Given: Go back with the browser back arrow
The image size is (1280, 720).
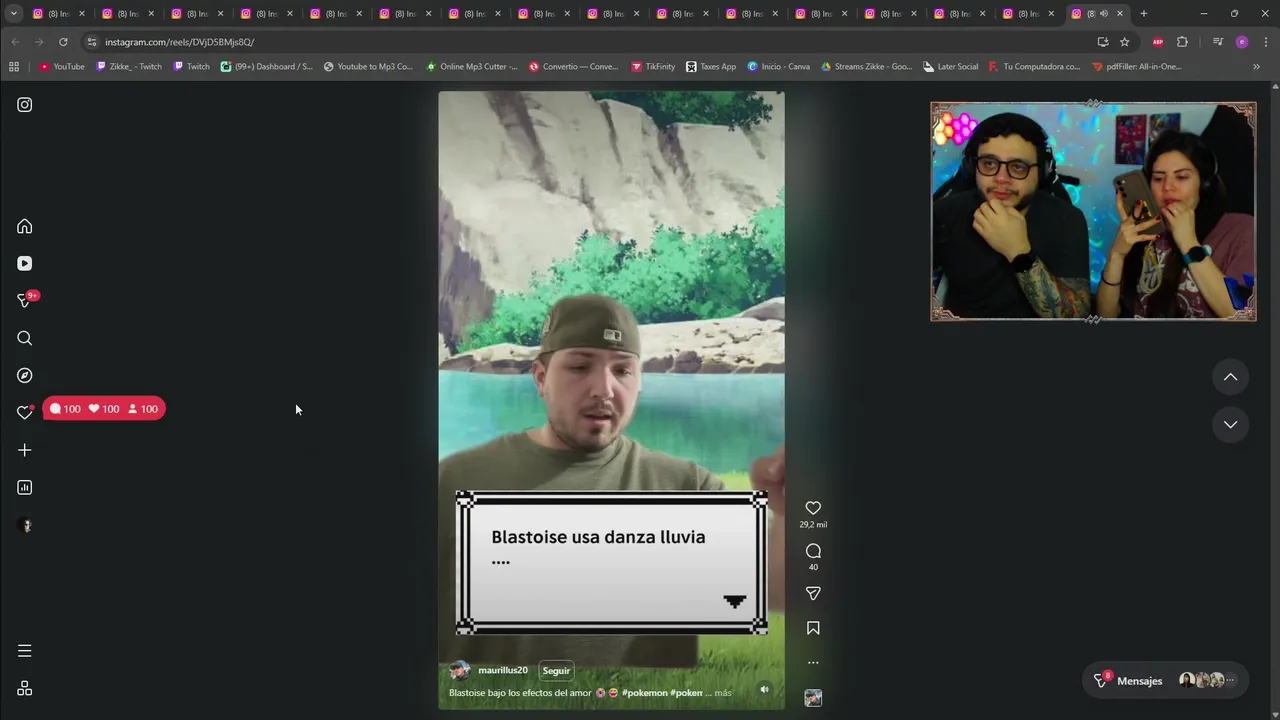Looking at the screenshot, I should coord(15,42).
